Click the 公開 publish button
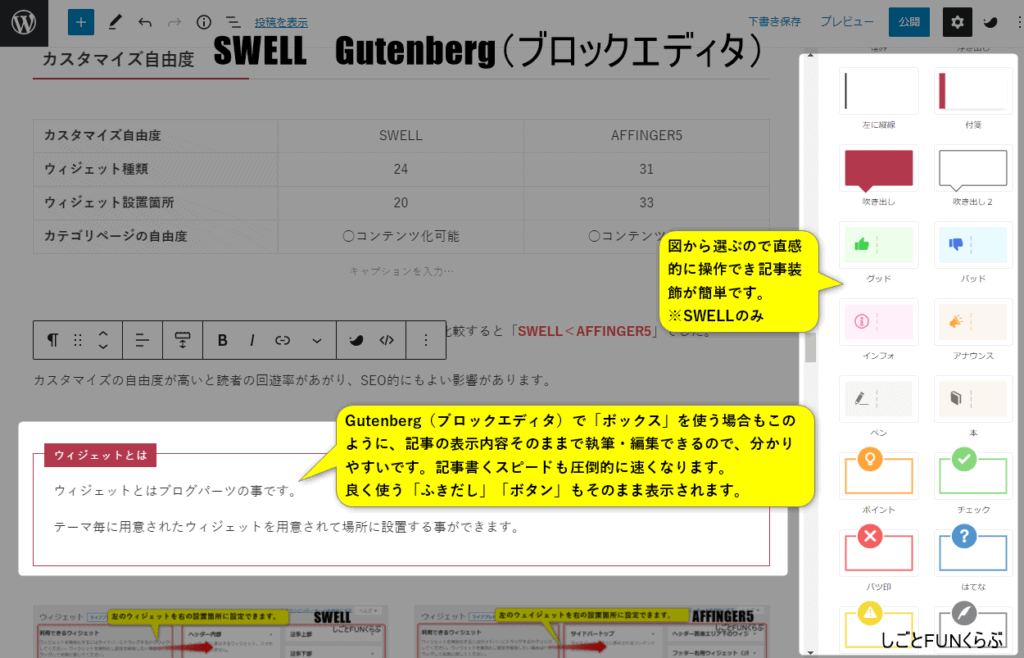This screenshot has height=658, width=1024. point(909,22)
